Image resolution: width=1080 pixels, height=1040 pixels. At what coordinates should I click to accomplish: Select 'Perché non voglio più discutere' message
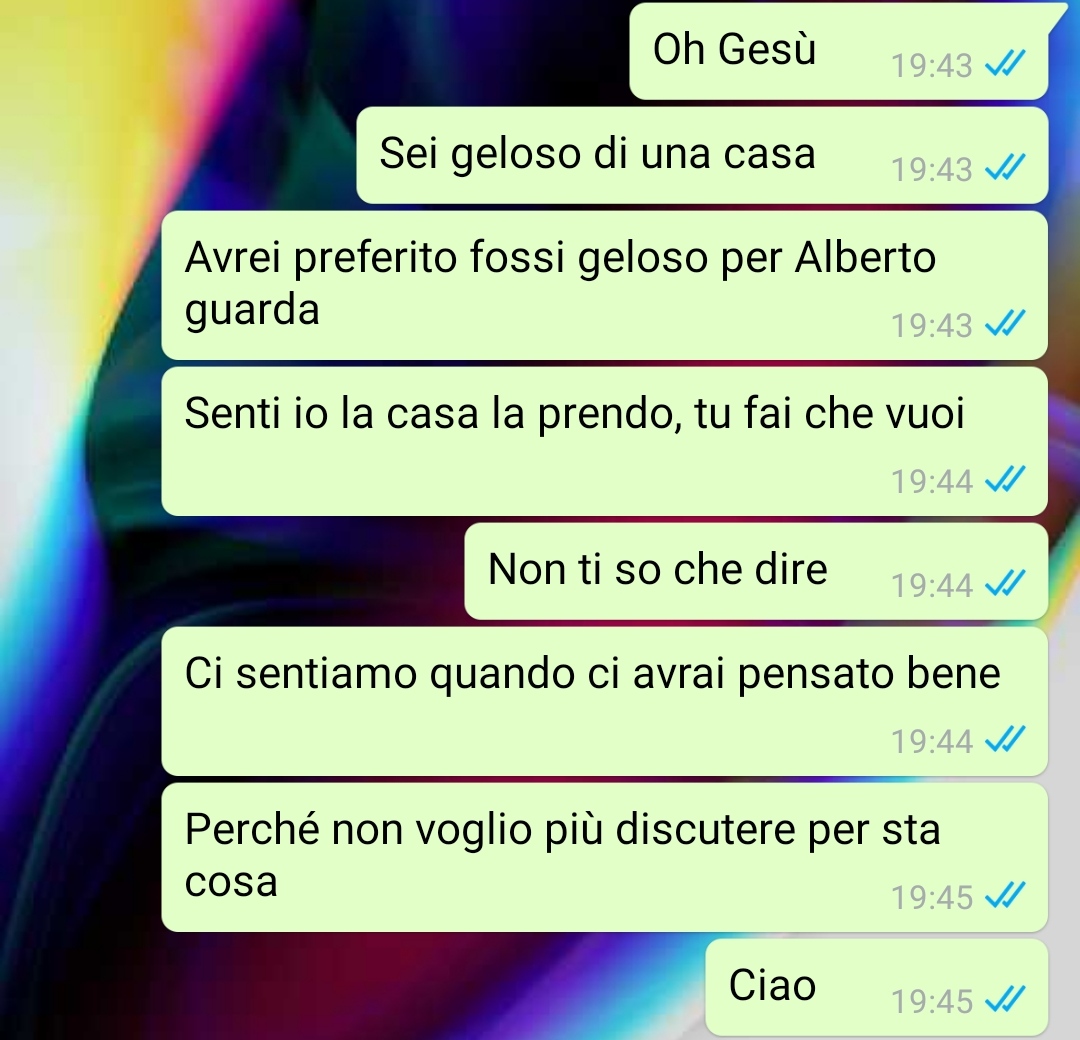pos(605,857)
